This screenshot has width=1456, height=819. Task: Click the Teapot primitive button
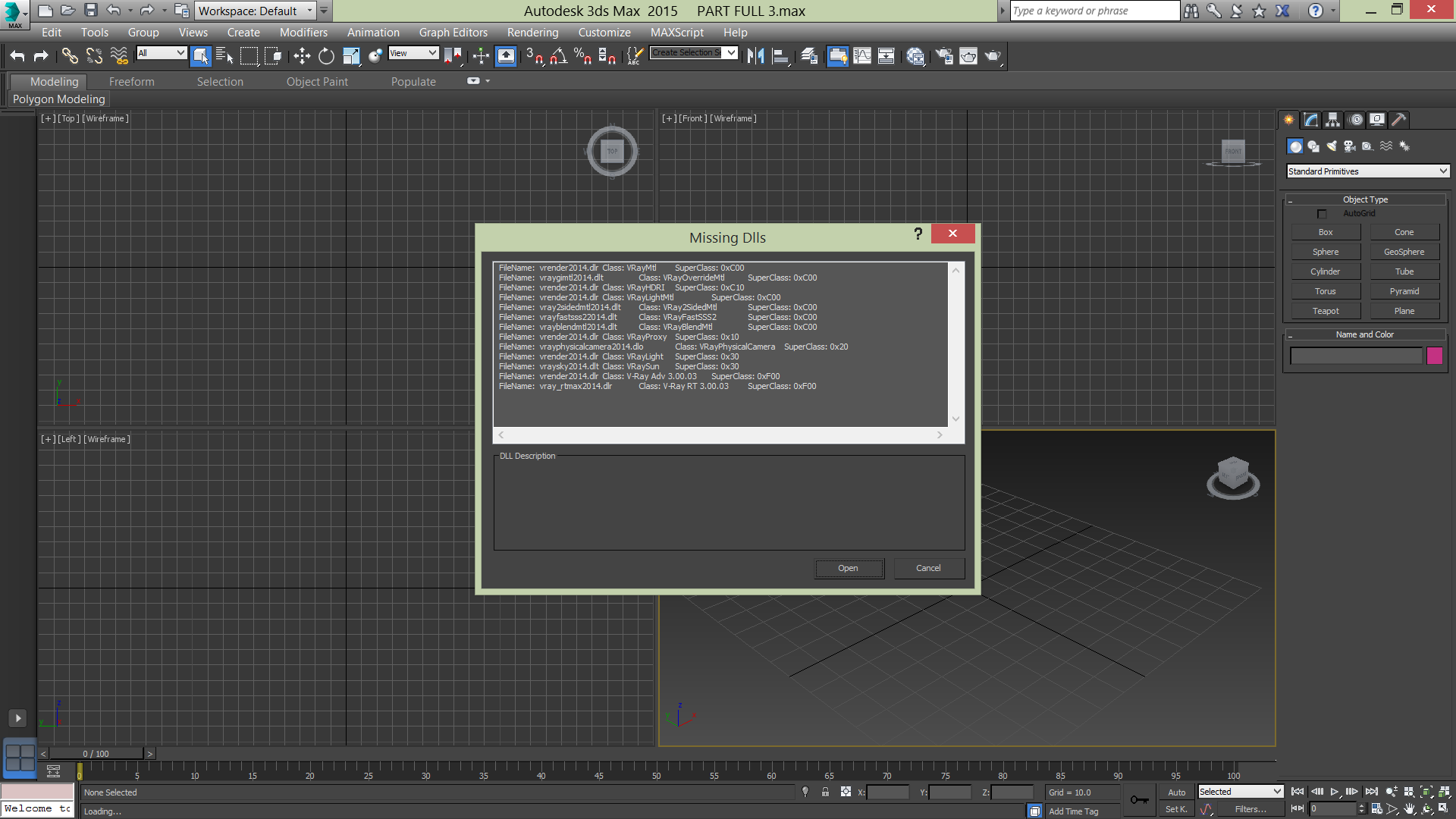pos(1326,311)
